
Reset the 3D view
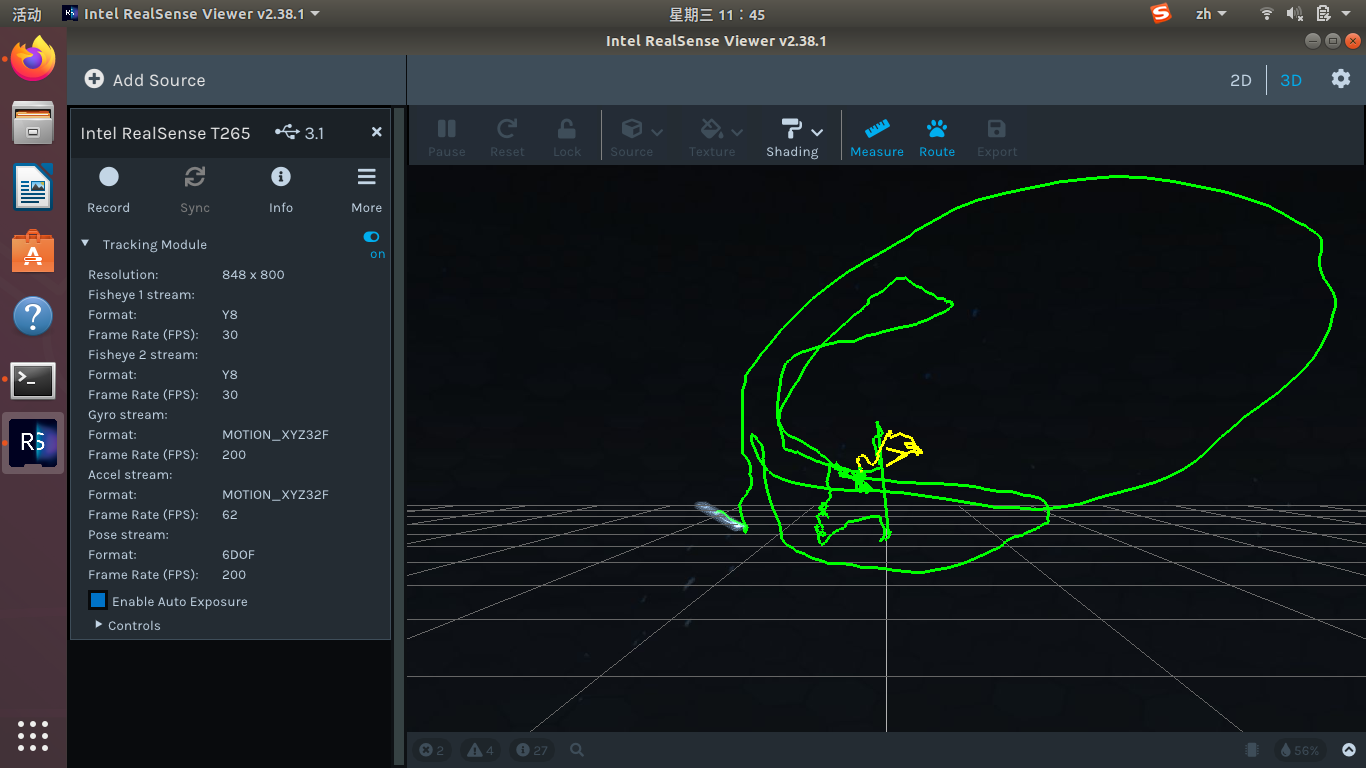click(507, 137)
